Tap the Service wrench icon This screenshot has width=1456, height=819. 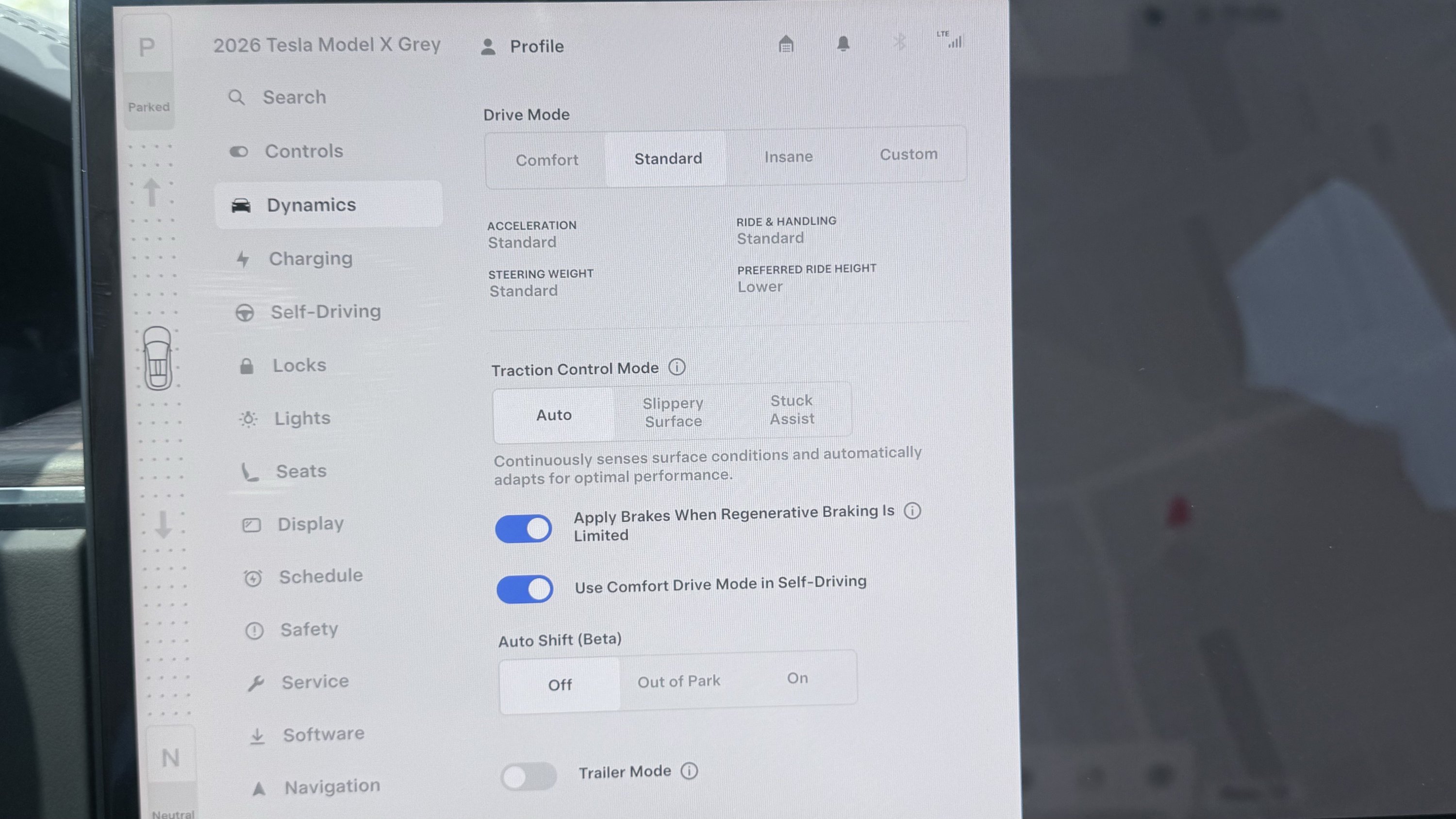tap(255, 684)
